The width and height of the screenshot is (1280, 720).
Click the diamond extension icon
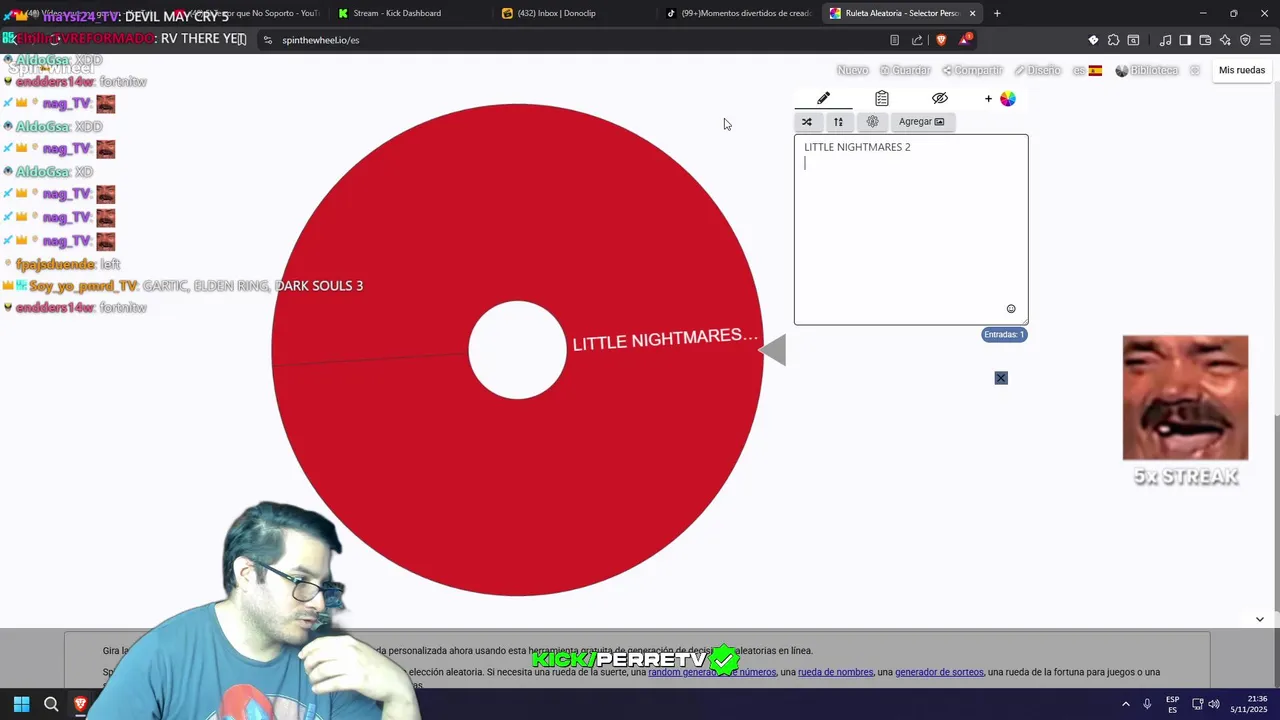pyautogui.click(x=1093, y=40)
